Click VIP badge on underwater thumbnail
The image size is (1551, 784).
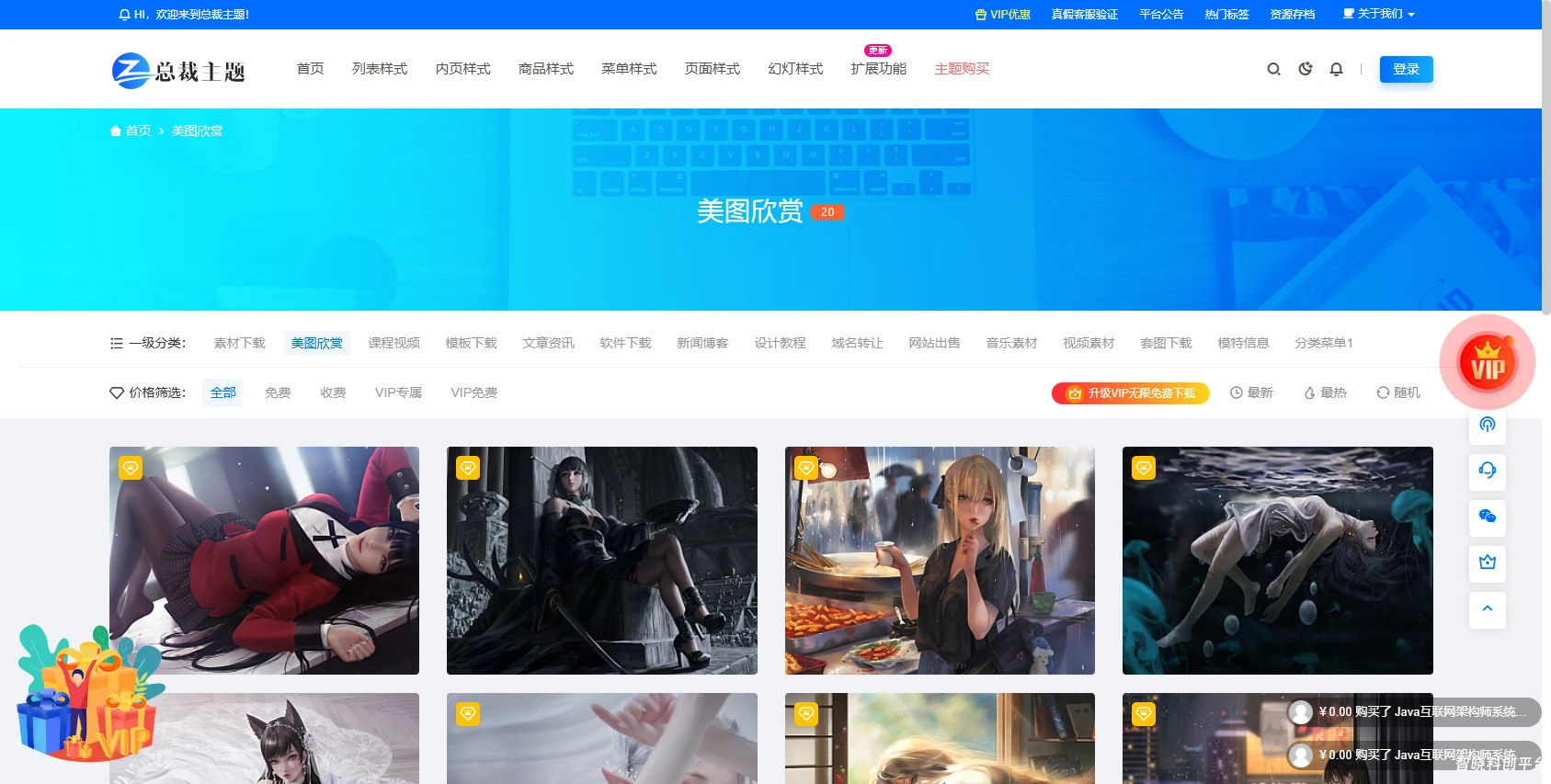(1144, 468)
